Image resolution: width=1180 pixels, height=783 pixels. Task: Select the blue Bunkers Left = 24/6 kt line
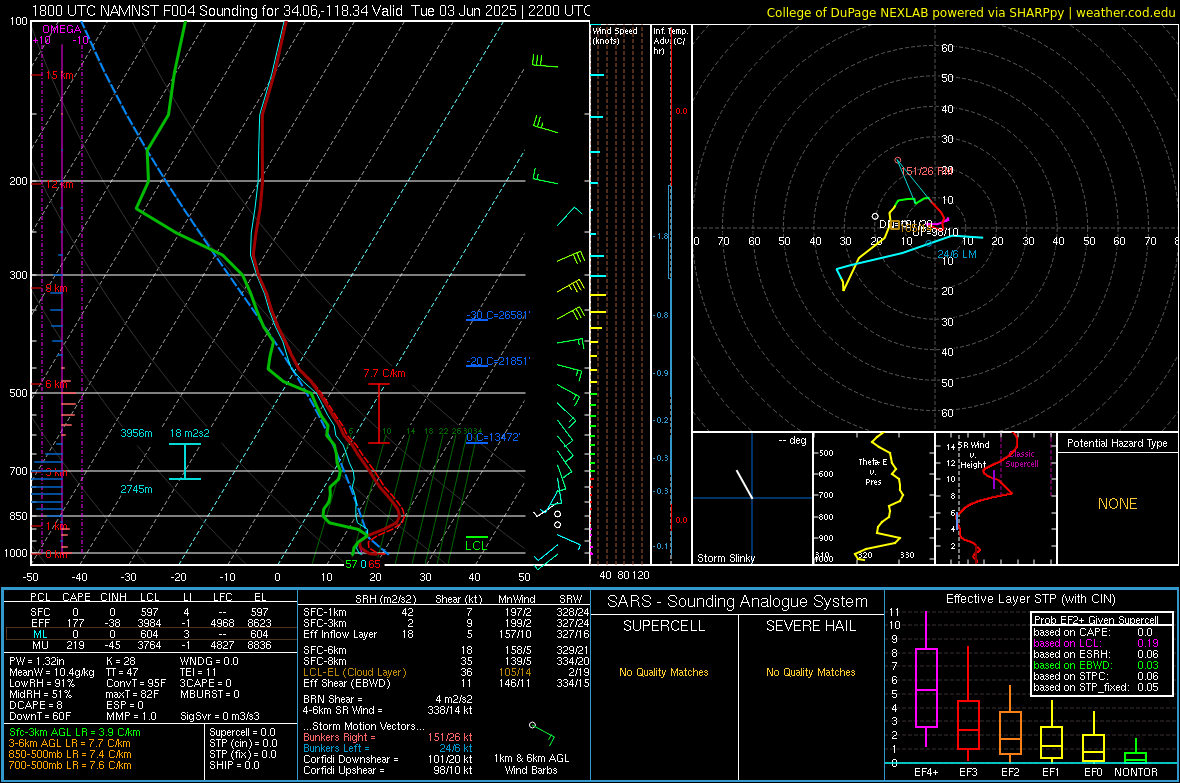click(388, 748)
